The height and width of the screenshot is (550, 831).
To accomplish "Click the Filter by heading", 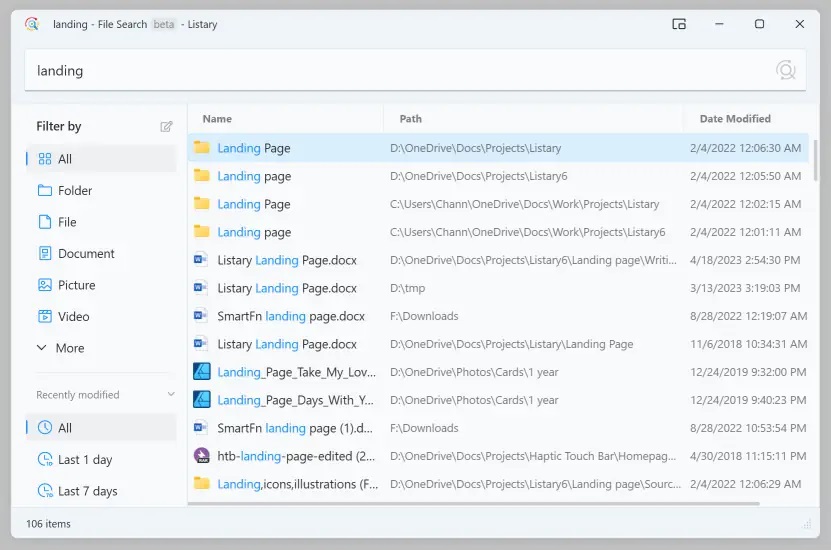I will coord(59,126).
